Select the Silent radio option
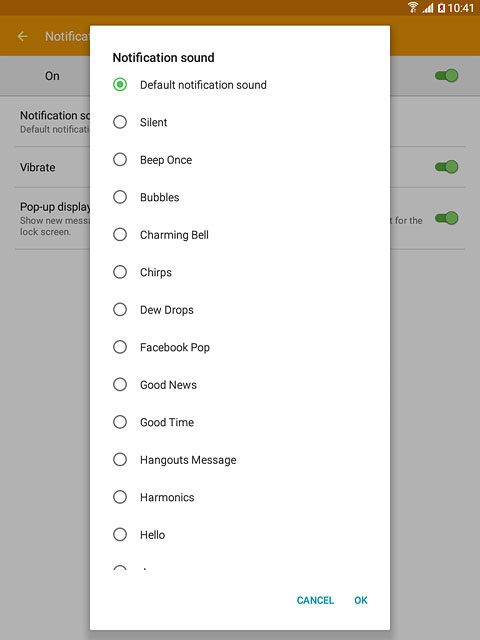 (x=120, y=122)
